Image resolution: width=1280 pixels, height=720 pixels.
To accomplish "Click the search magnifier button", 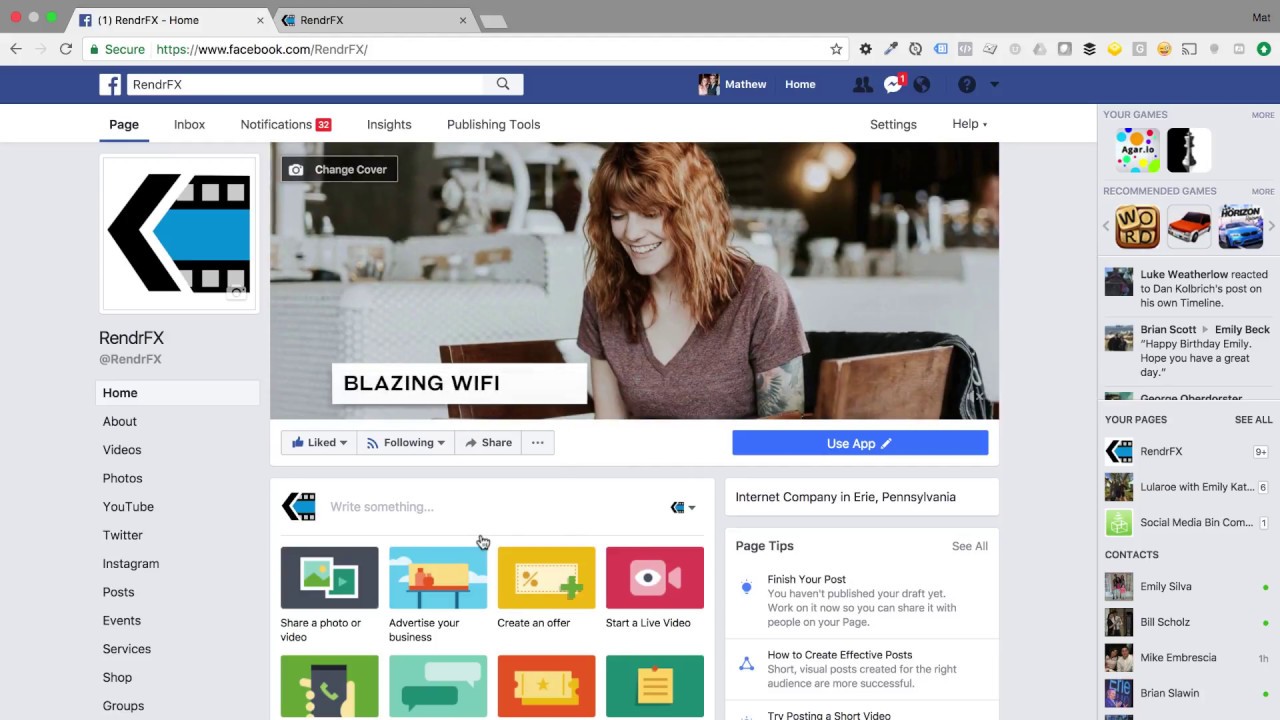I will (x=503, y=85).
